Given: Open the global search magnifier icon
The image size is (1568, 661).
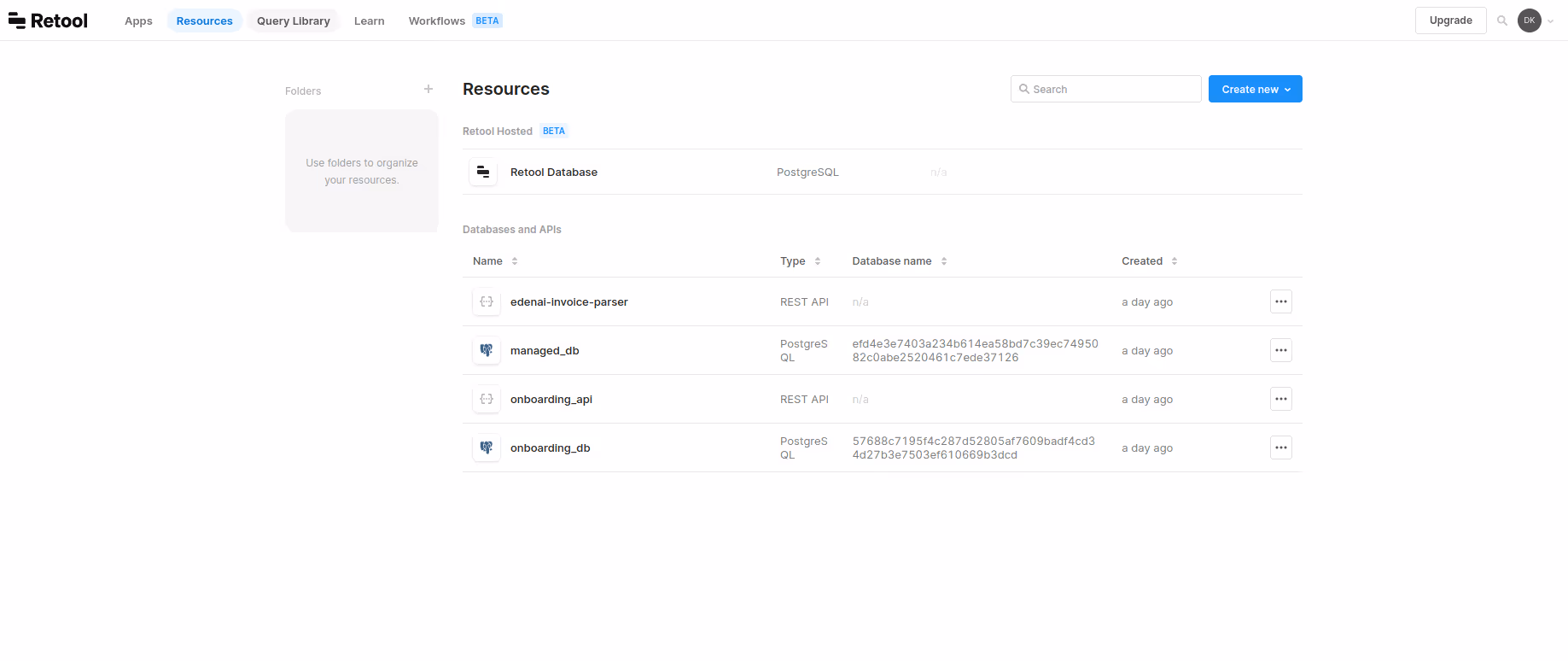Looking at the screenshot, I should tap(1502, 20).
